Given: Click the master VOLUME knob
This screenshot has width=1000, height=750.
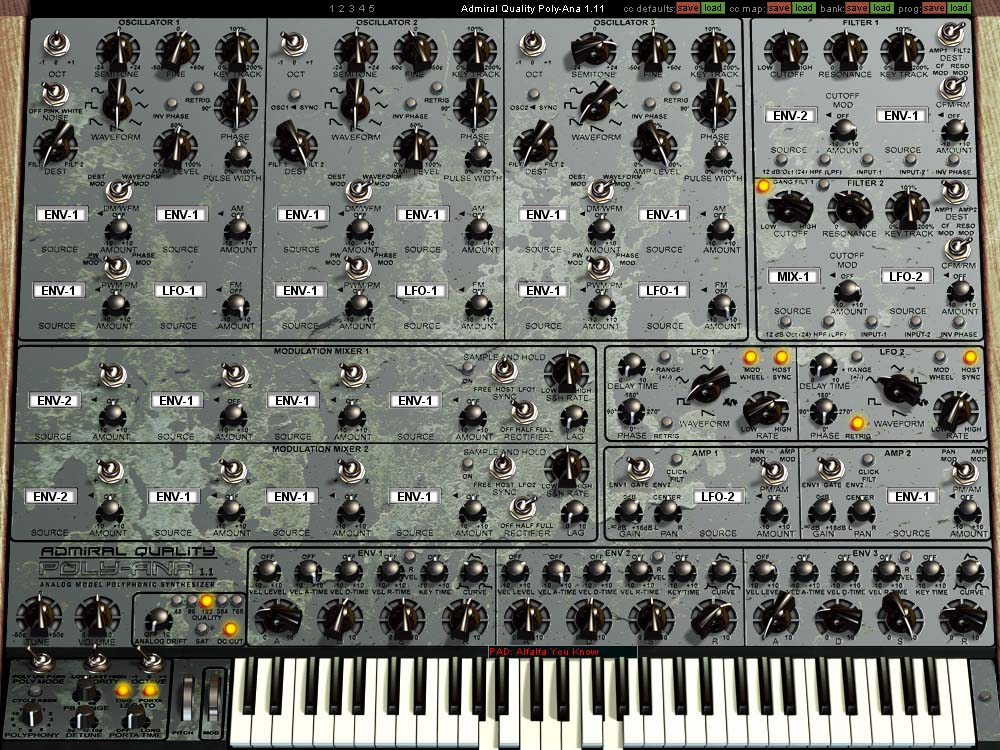Looking at the screenshot, I should (x=96, y=615).
